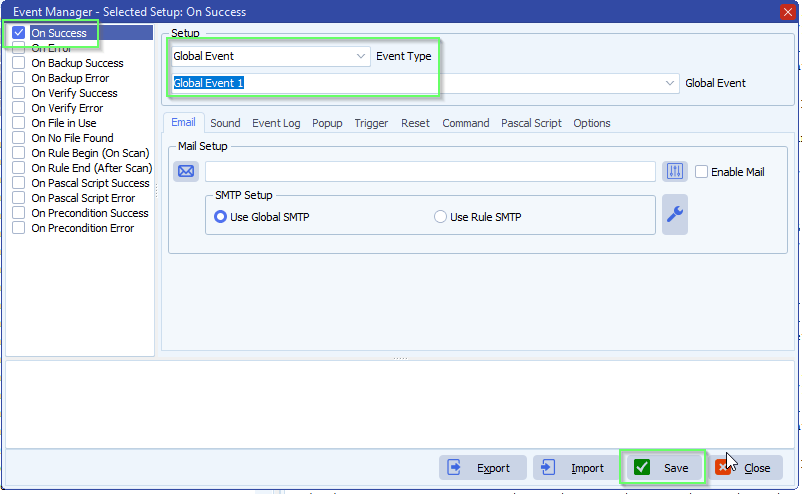Select the Use Rule SMTP radio button
The width and height of the screenshot is (802, 494).
[440, 217]
